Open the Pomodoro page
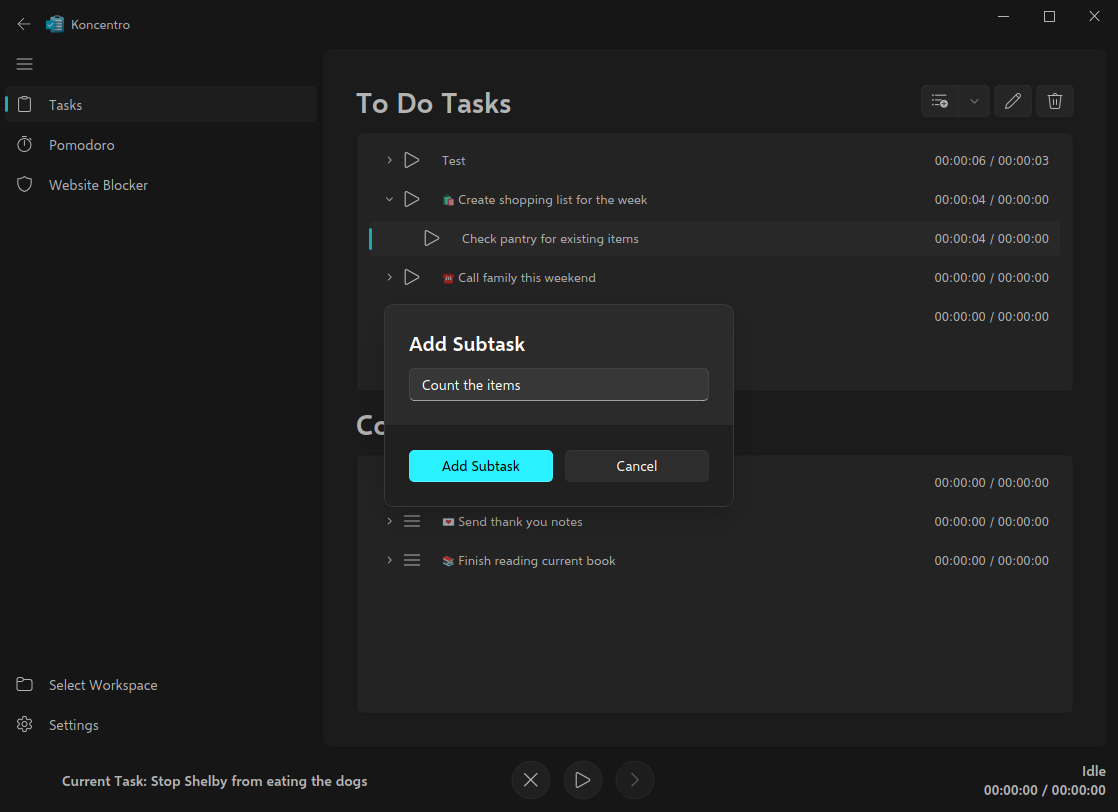This screenshot has height=812, width=1118. click(x=82, y=145)
